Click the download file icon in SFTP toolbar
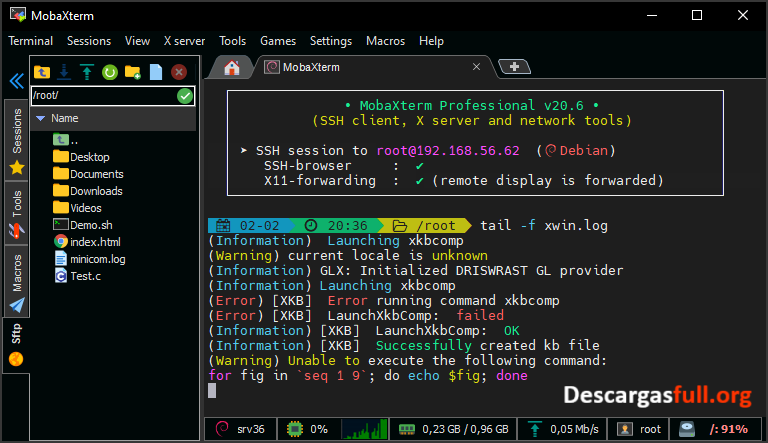The width and height of the screenshot is (768, 443). (x=64, y=72)
